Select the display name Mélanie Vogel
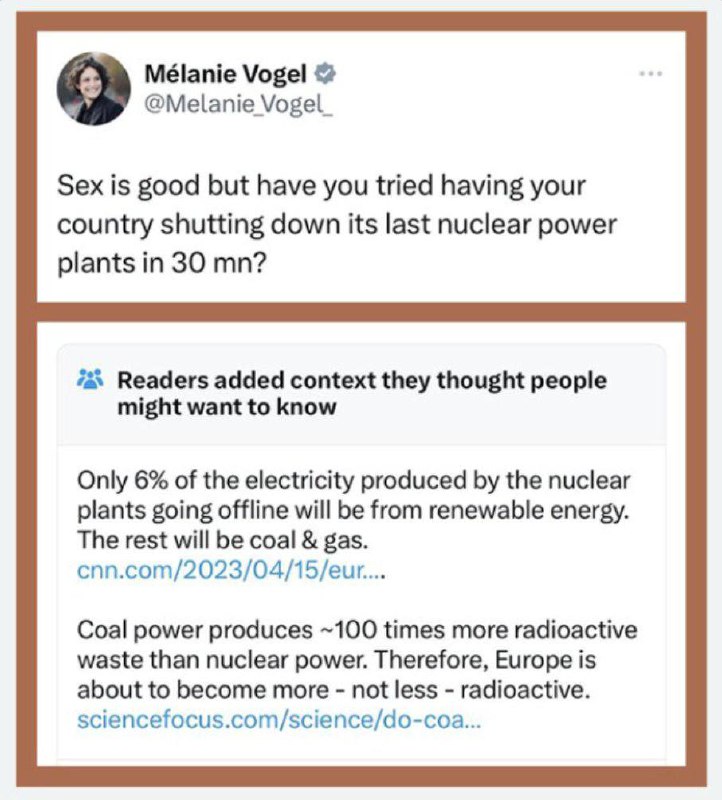Viewport: 722px width, 800px height. [x=226, y=74]
